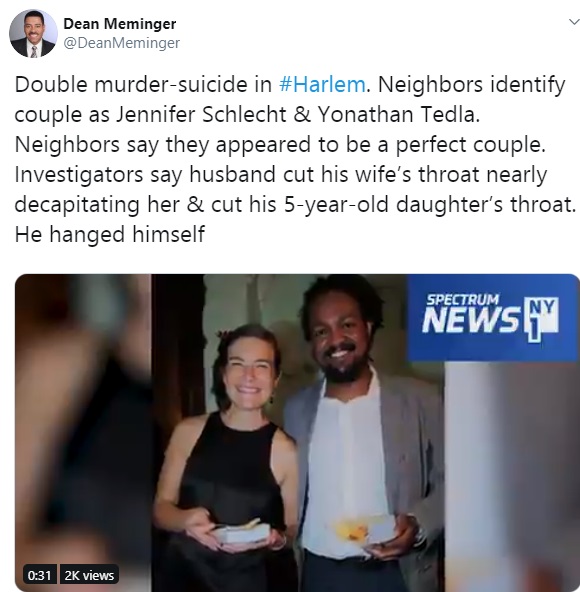This screenshot has width=580, height=592.
Task: Click the blurred right side below the logo
Action: tap(512, 476)
